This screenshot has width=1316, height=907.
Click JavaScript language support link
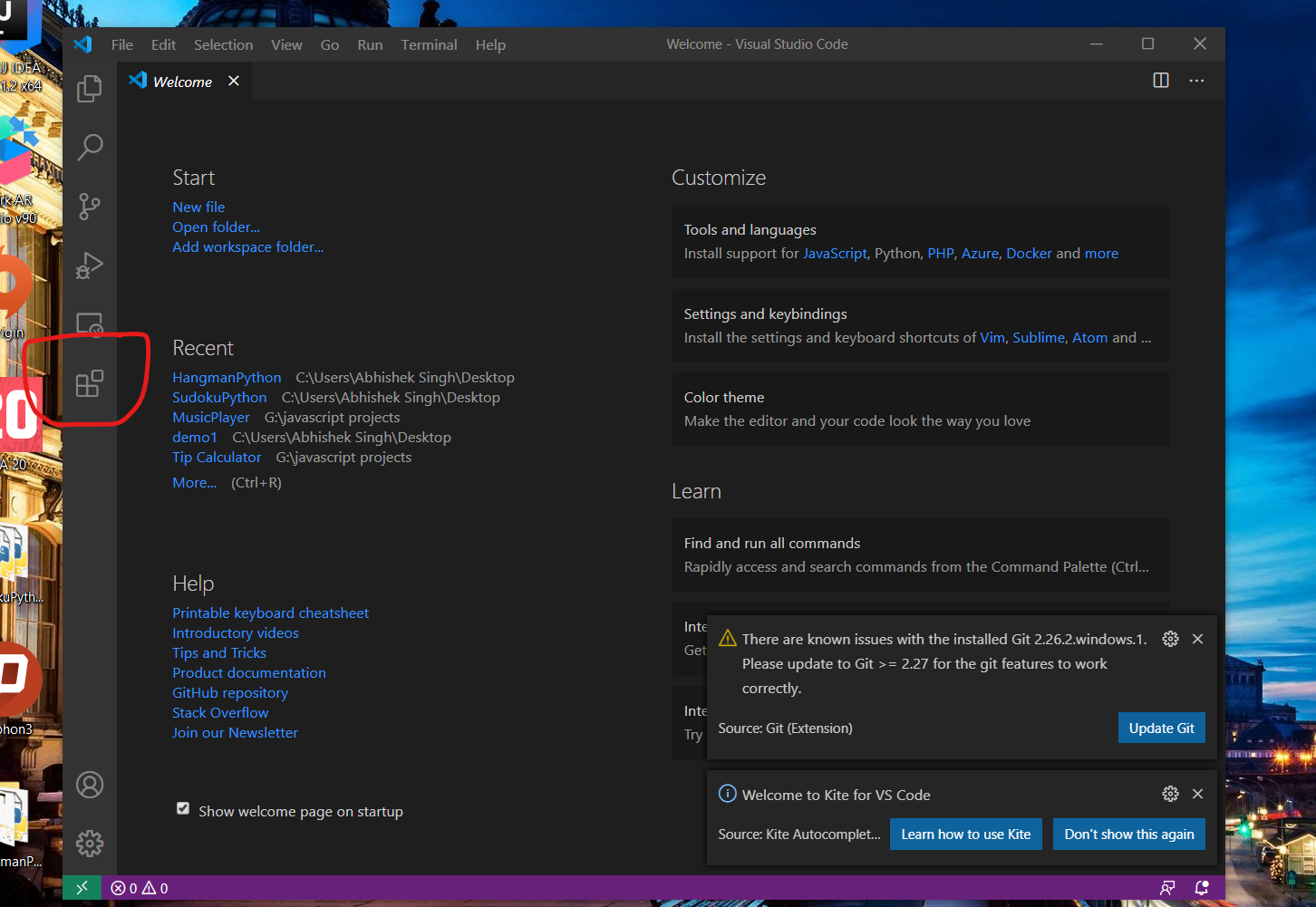coord(835,253)
